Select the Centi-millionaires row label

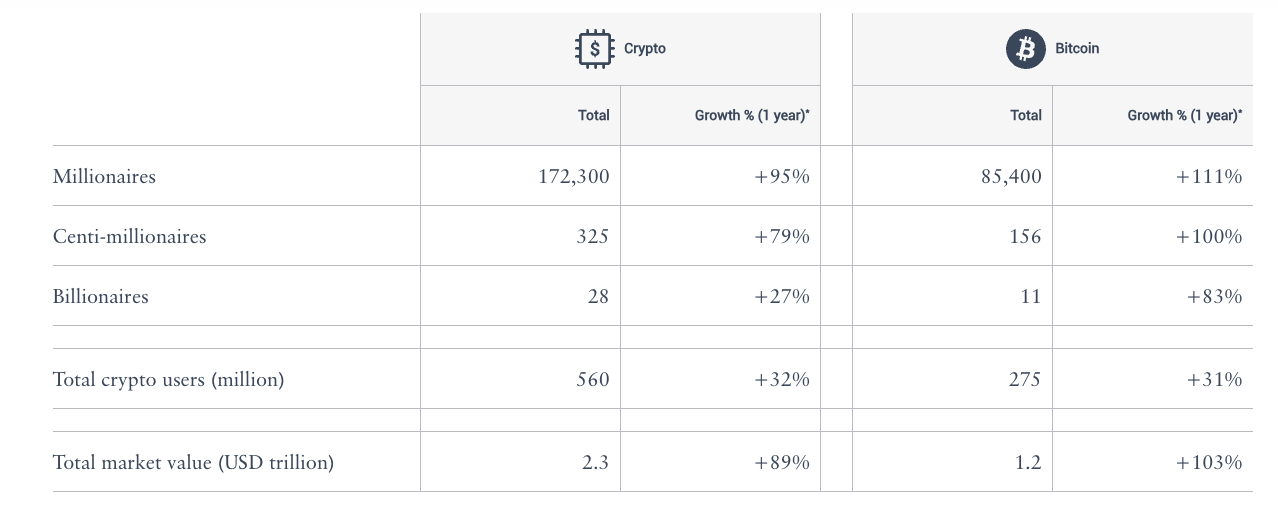click(x=129, y=237)
